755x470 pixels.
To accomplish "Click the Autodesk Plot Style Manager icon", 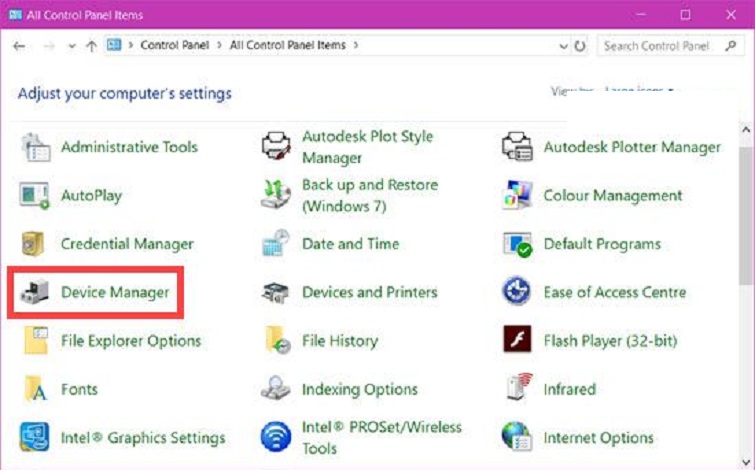I will [276, 146].
